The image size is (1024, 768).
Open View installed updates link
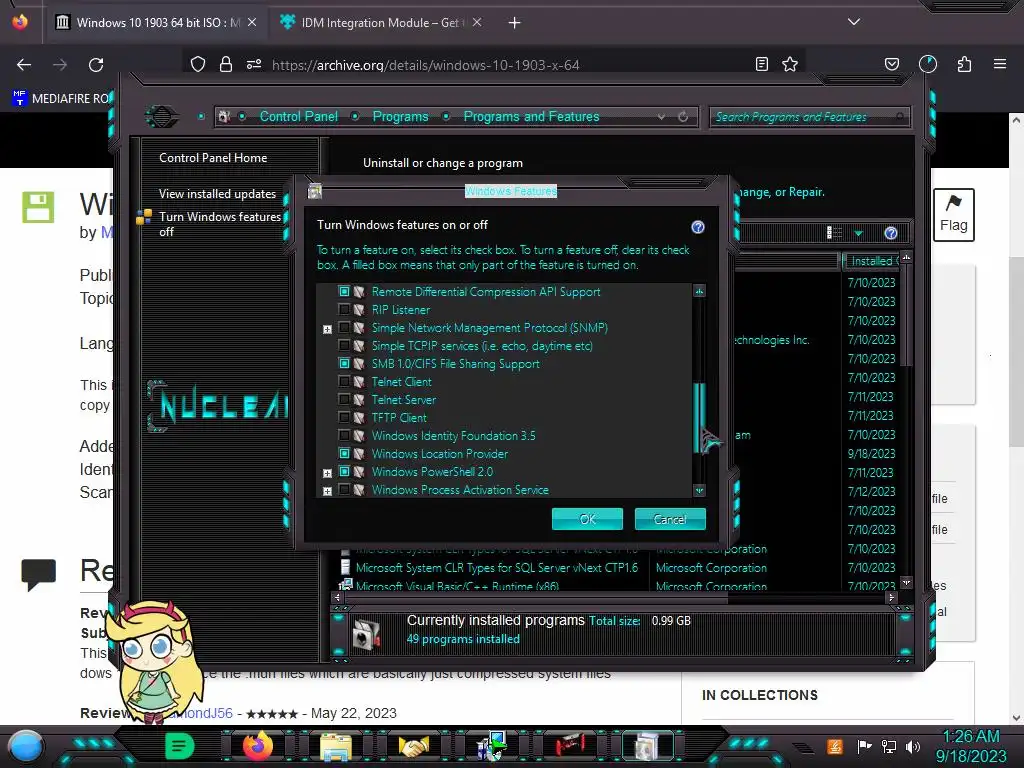pyautogui.click(x=217, y=194)
